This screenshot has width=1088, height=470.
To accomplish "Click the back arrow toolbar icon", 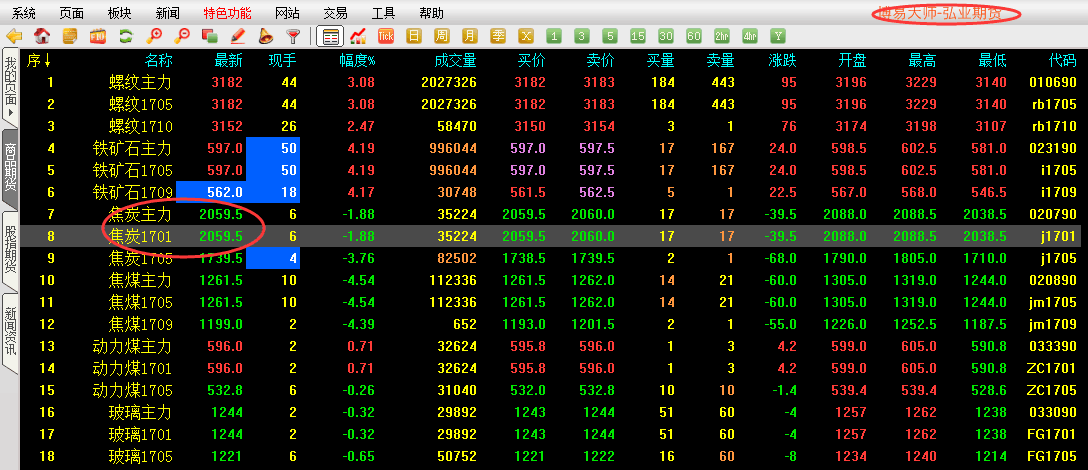I will pyautogui.click(x=14, y=36).
